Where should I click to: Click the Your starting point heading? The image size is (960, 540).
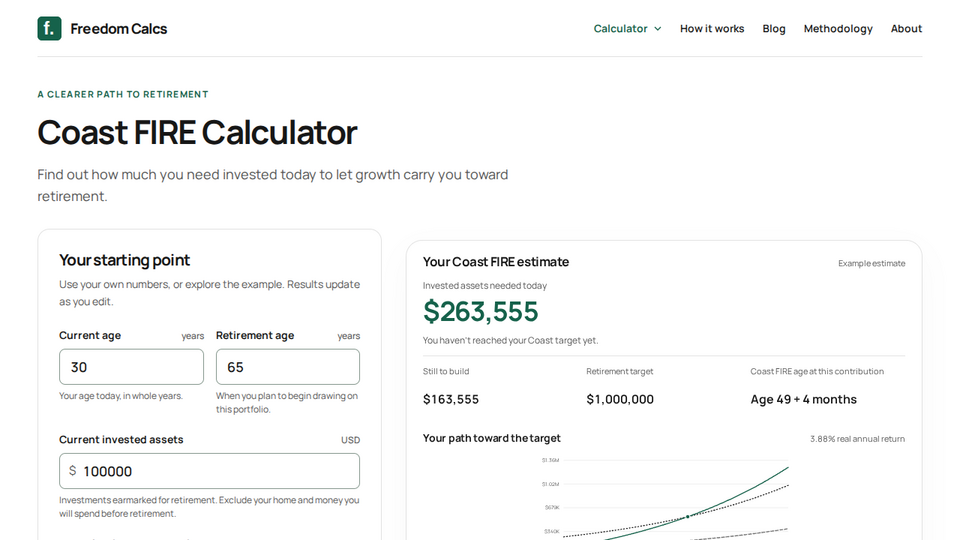click(124, 260)
